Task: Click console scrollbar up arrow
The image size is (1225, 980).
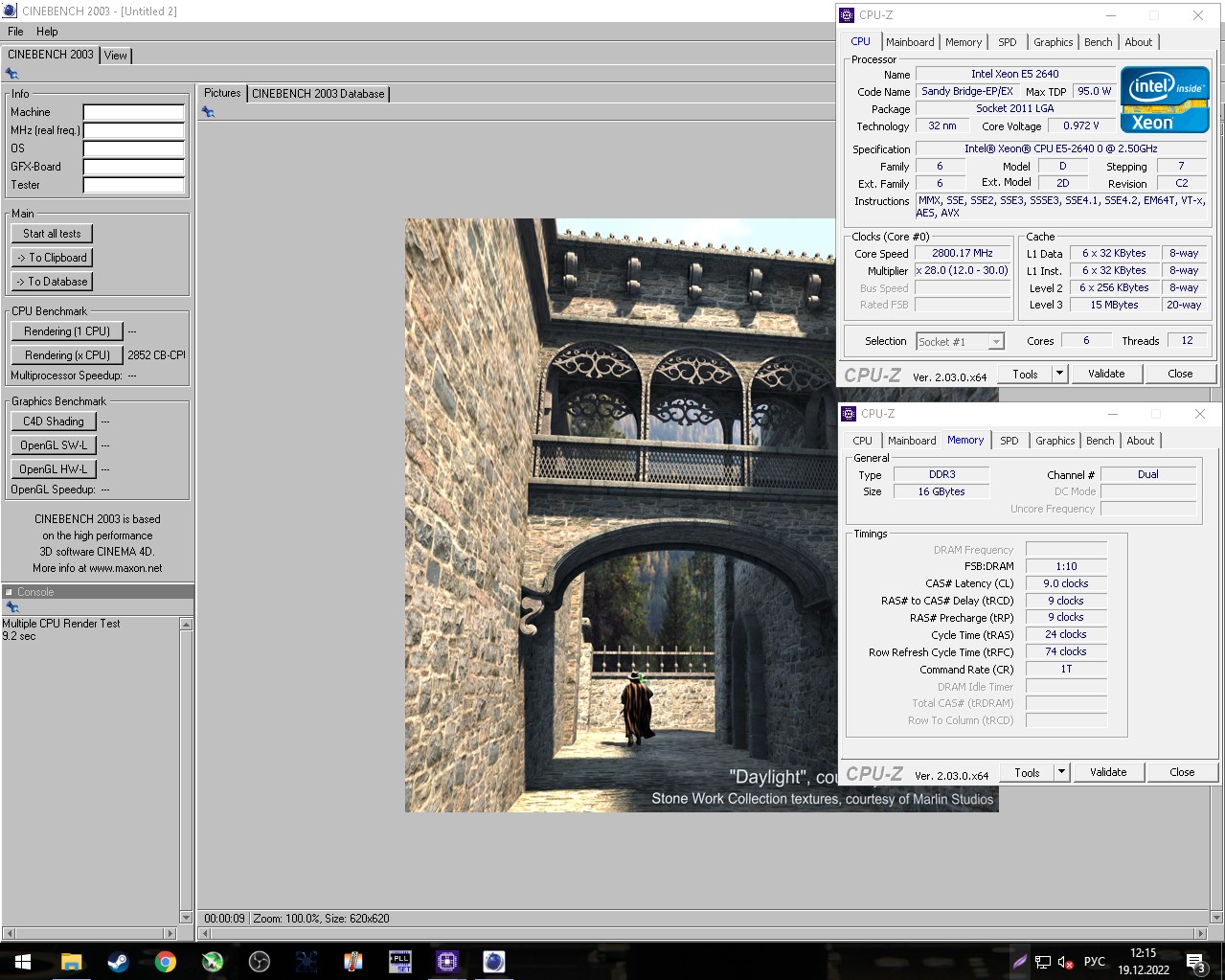Action: (186, 625)
